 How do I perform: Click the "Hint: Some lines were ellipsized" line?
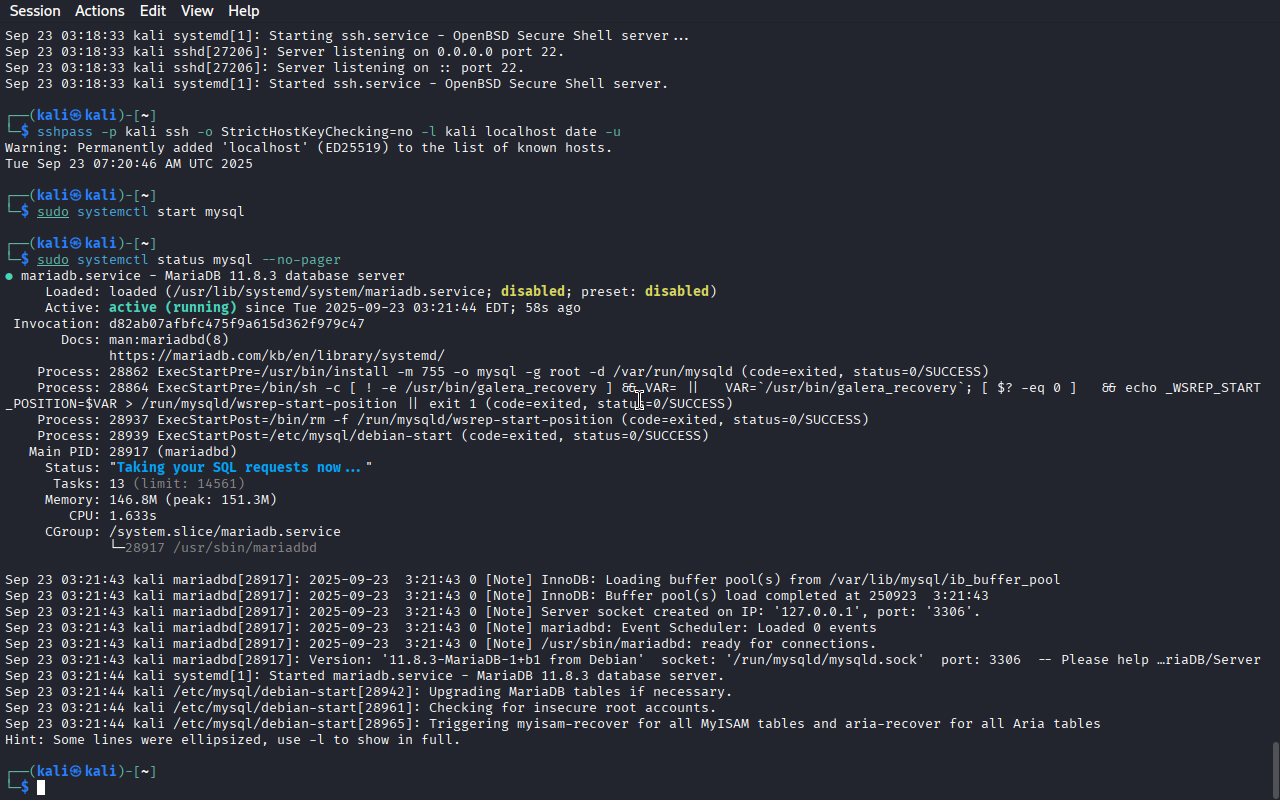(232, 739)
